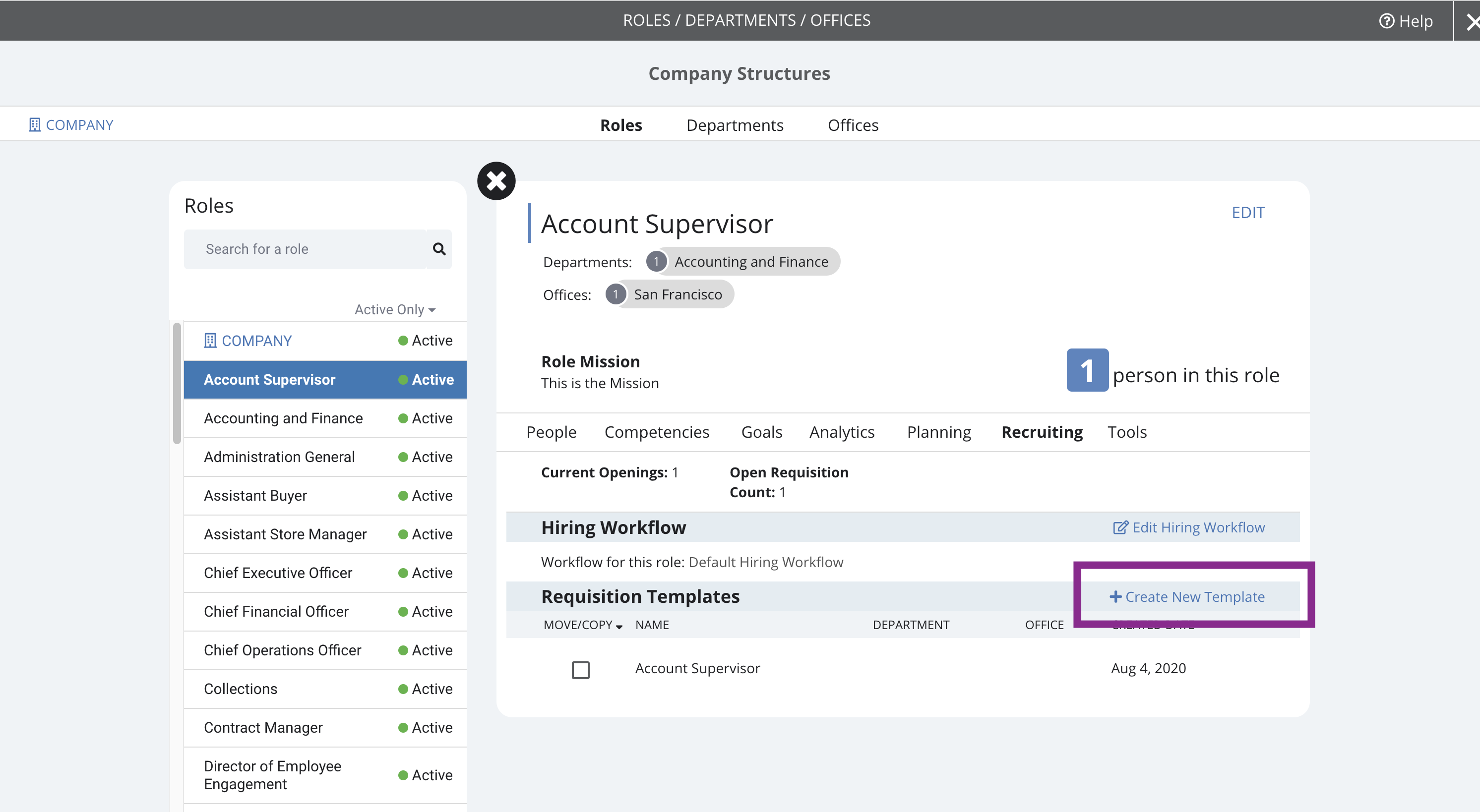
Task: Close the Roles/Departments/Offices window with the X
Action: [x=1472, y=22]
